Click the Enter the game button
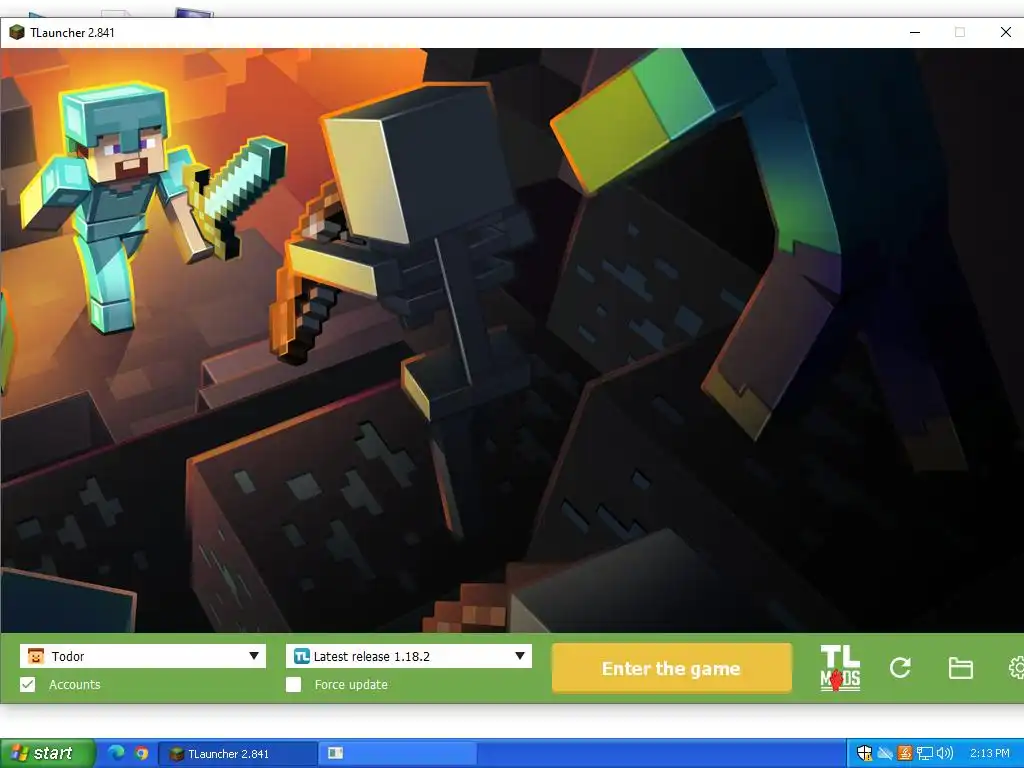 (671, 668)
